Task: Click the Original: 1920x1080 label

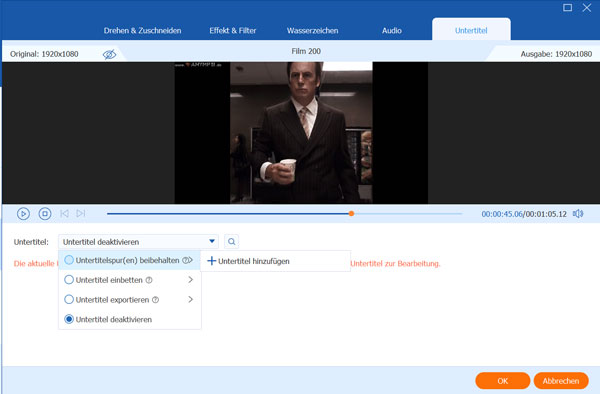Action: [x=44, y=54]
